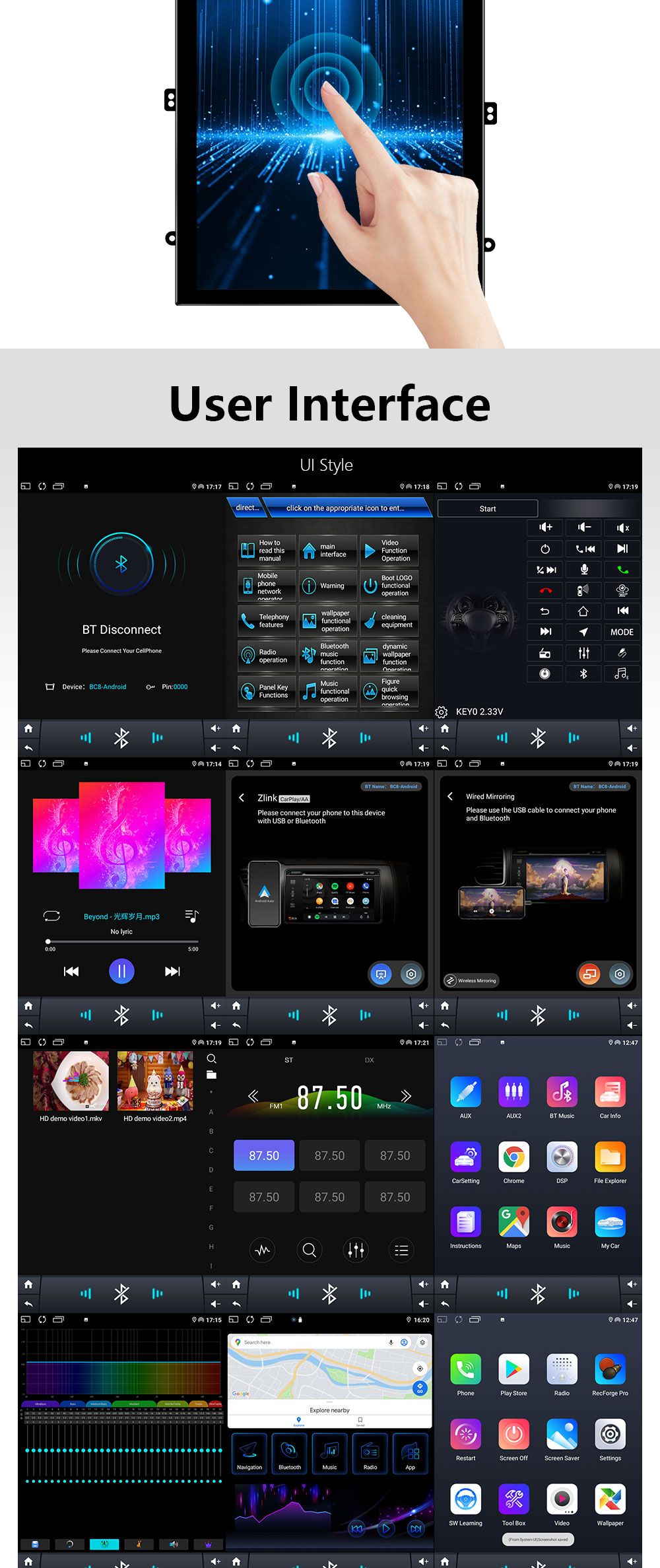Select the Bluetooth shortcut tile
This screenshot has height=1568, width=660.
coord(289,1453)
